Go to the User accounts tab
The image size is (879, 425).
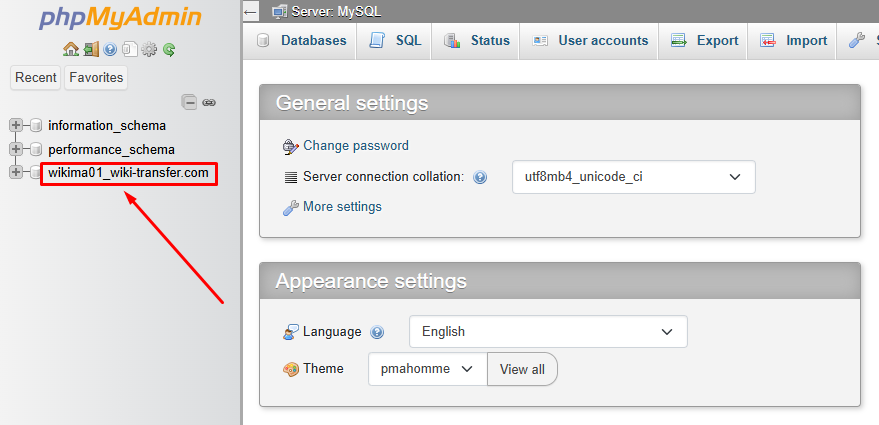(589, 40)
